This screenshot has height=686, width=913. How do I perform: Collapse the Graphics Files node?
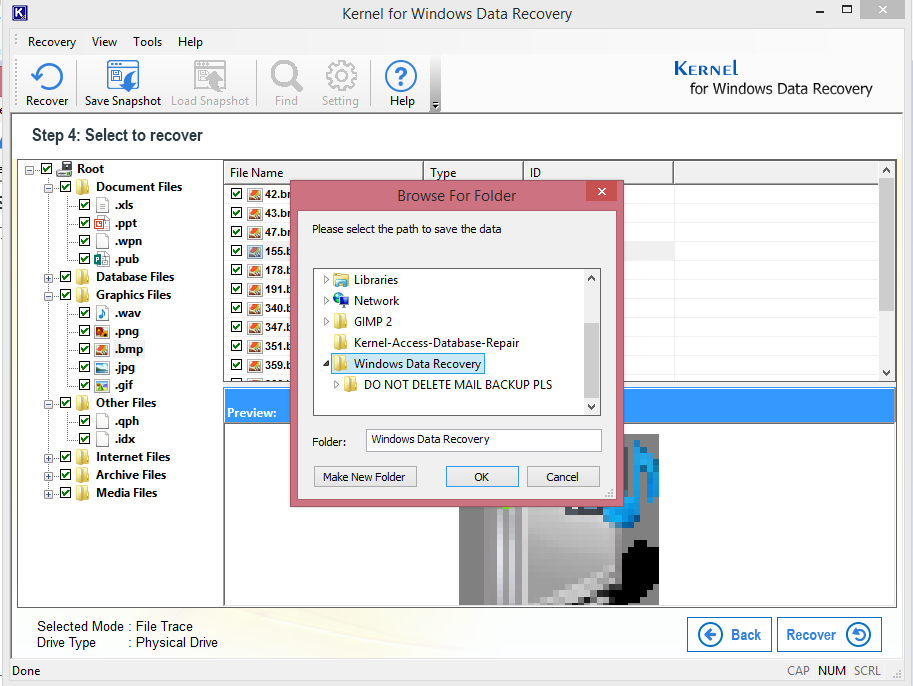48,296
